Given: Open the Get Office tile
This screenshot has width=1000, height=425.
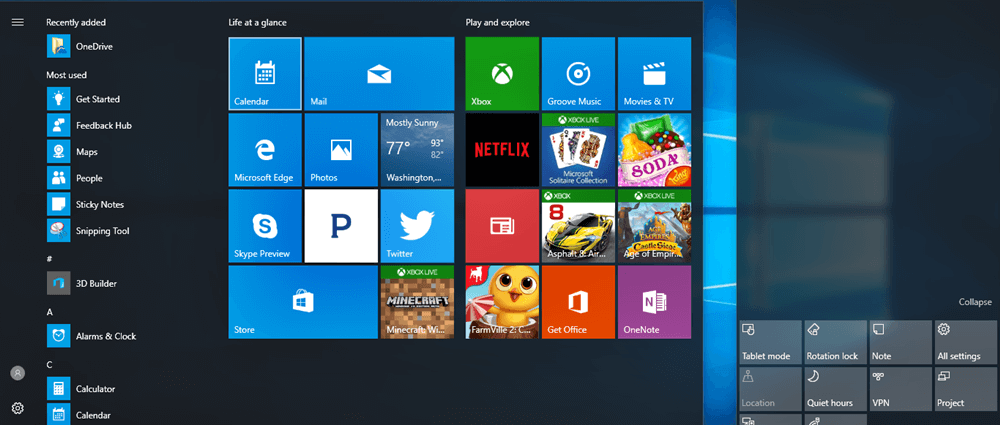Looking at the screenshot, I should coord(578,302).
